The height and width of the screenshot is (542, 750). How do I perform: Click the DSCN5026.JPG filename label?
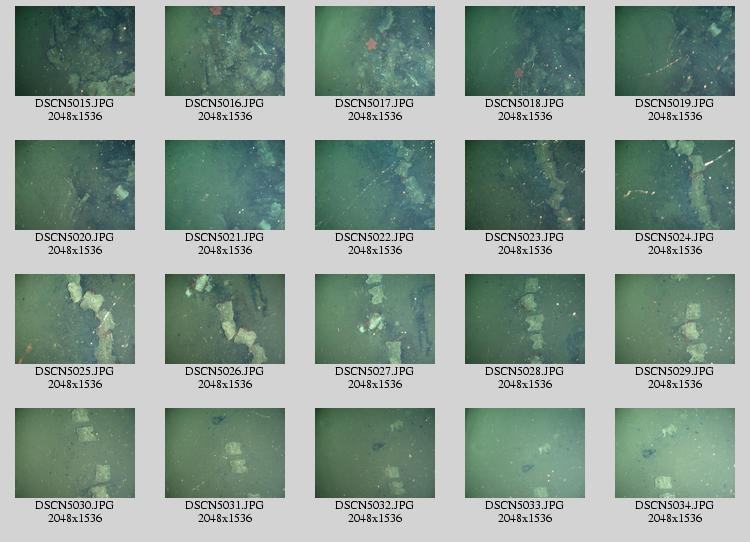click(225, 371)
